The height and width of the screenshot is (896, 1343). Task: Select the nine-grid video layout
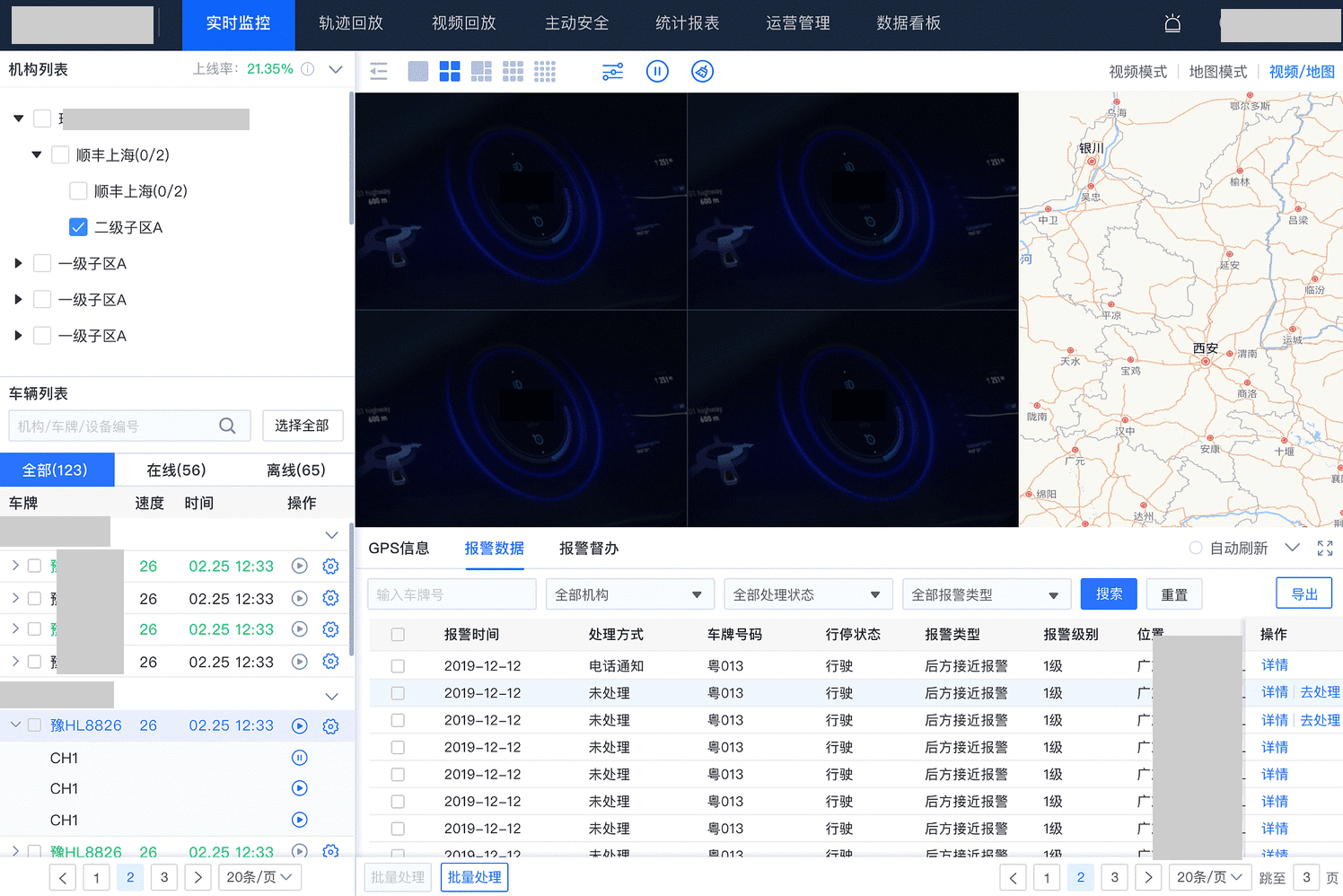(x=513, y=72)
